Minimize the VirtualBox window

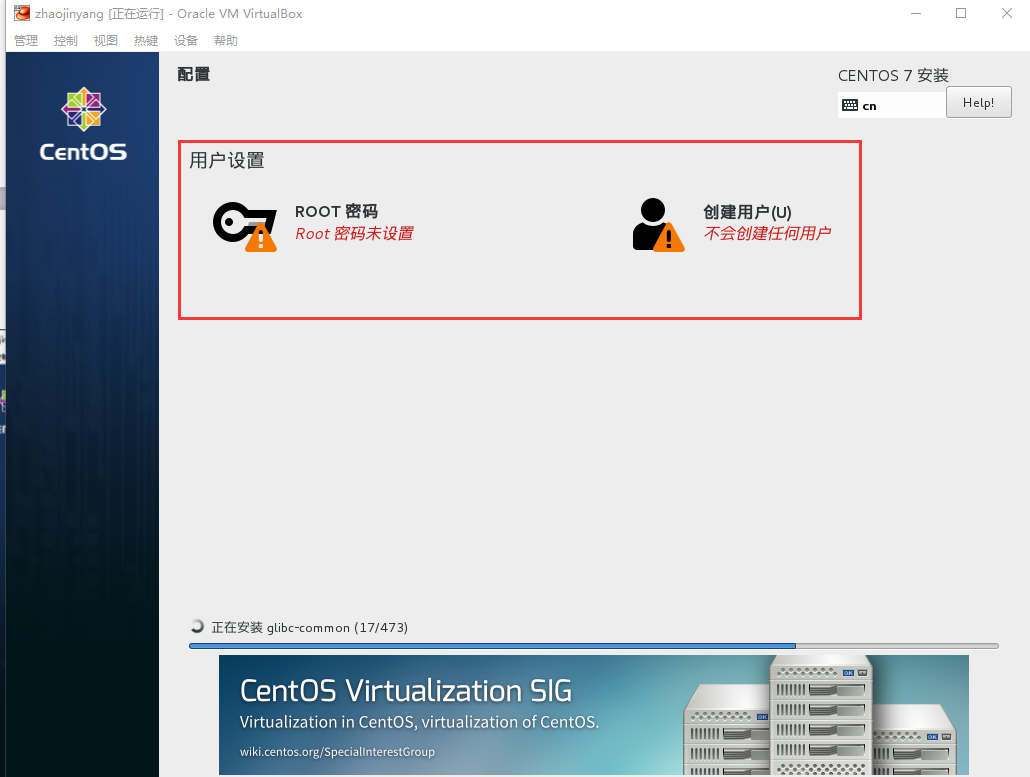pos(916,13)
